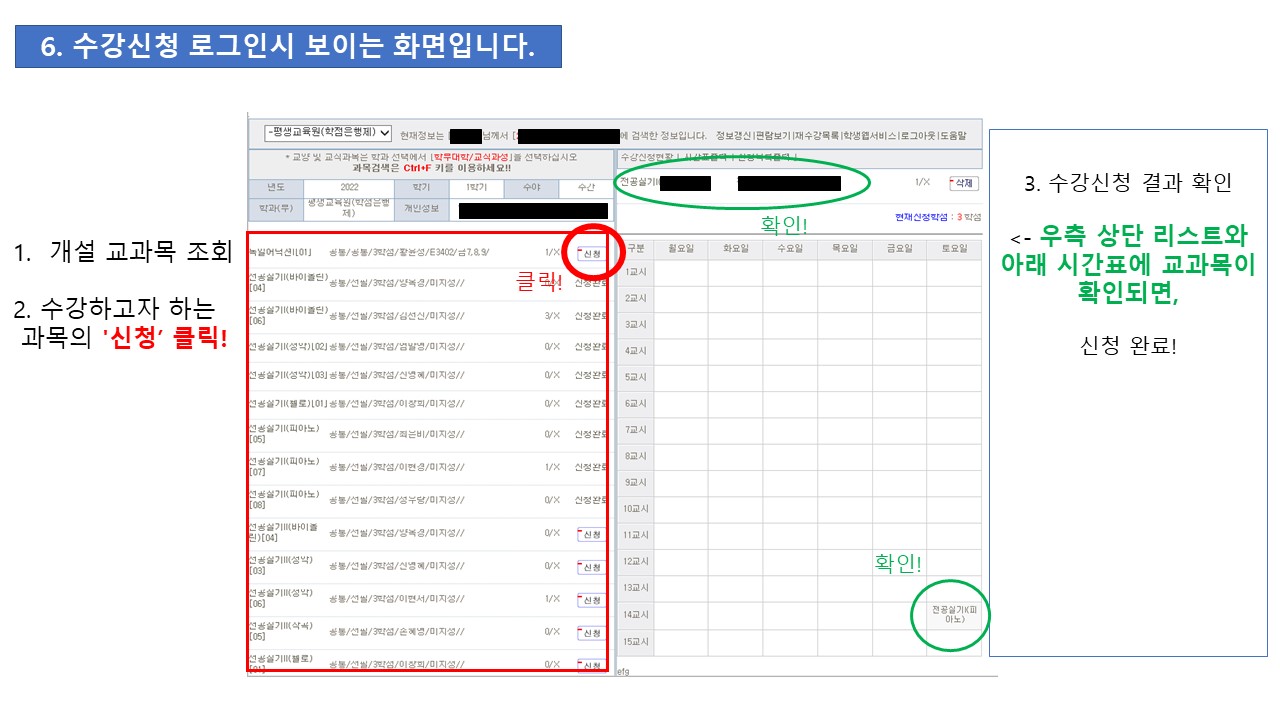This screenshot has width=1280, height=720.
Task: Click the 편람보기 link
Action: tap(773, 135)
